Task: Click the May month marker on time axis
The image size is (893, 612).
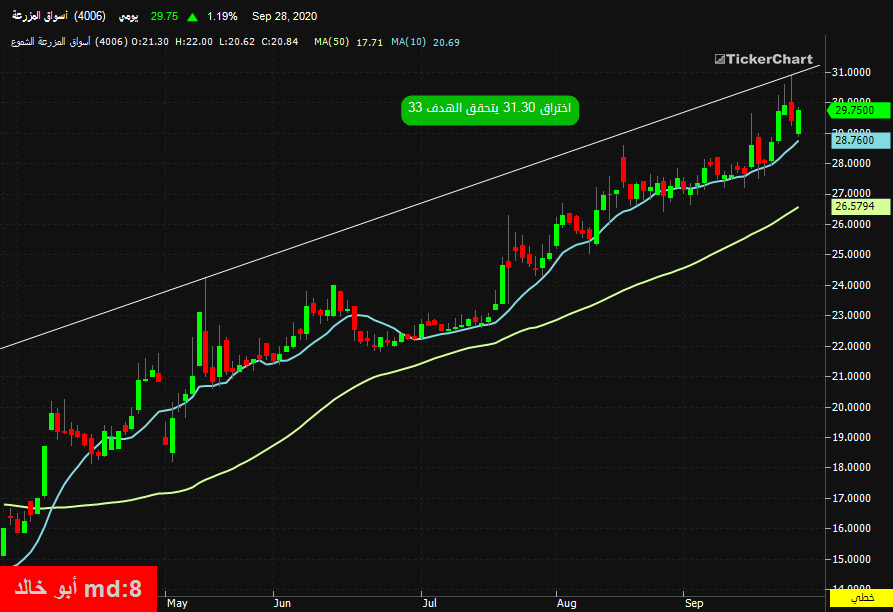Action: 177,603
